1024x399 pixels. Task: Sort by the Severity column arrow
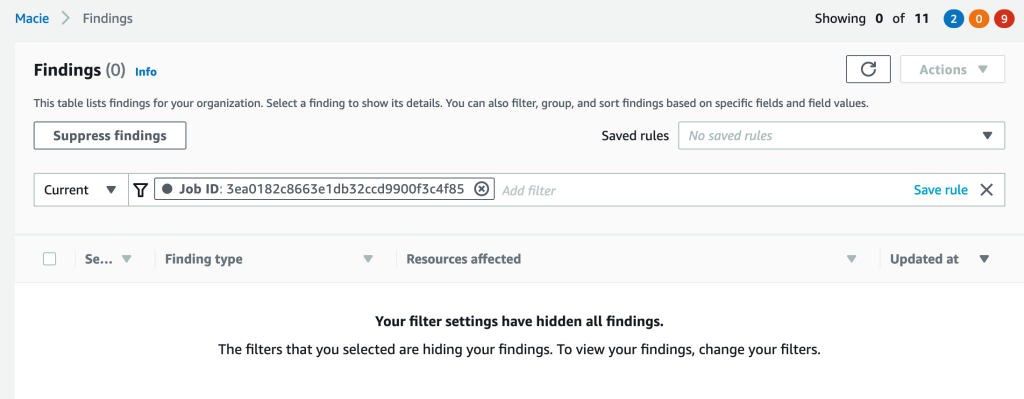(x=127, y=259)
